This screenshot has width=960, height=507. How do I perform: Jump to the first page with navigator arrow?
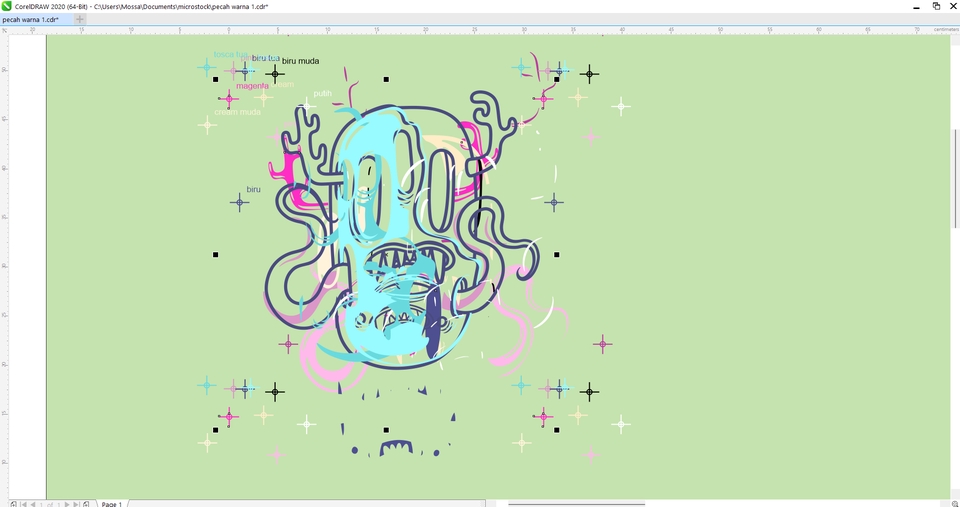[23, 504]
